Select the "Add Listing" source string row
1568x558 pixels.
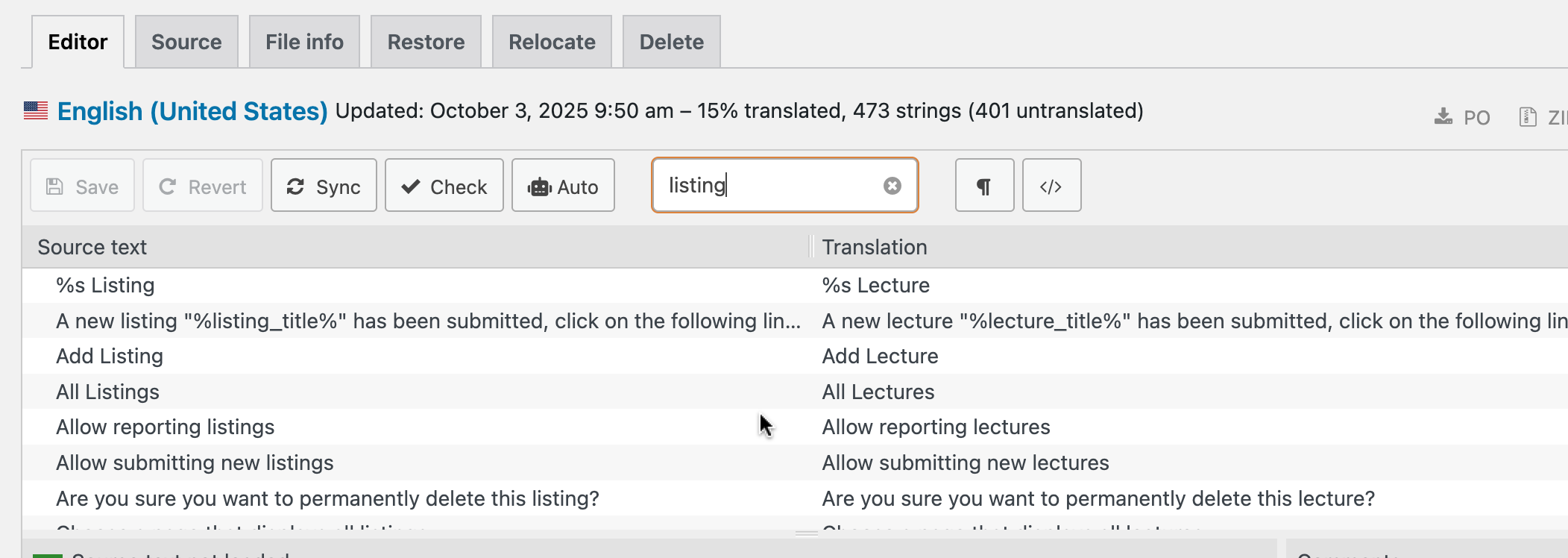pos(110,357)
